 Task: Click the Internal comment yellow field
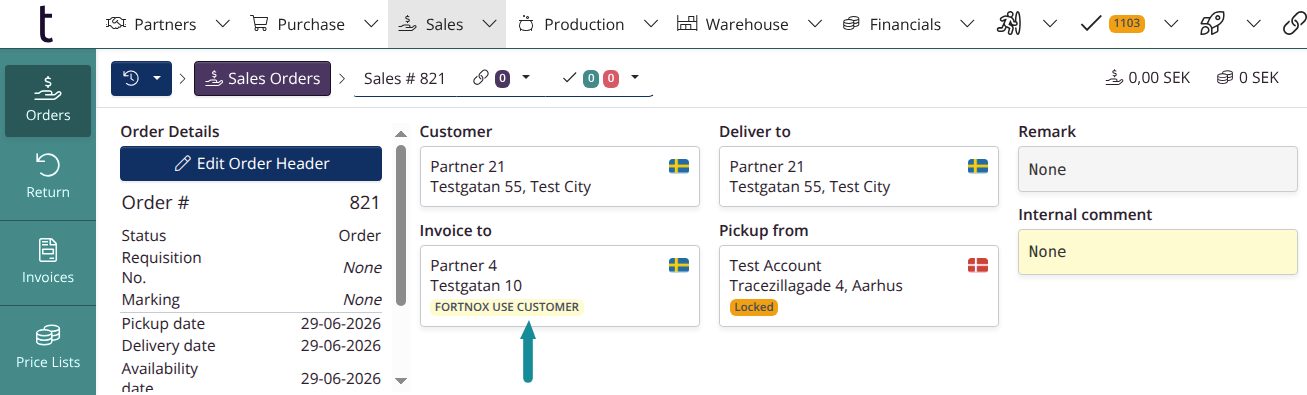(x=1156, y=252)
